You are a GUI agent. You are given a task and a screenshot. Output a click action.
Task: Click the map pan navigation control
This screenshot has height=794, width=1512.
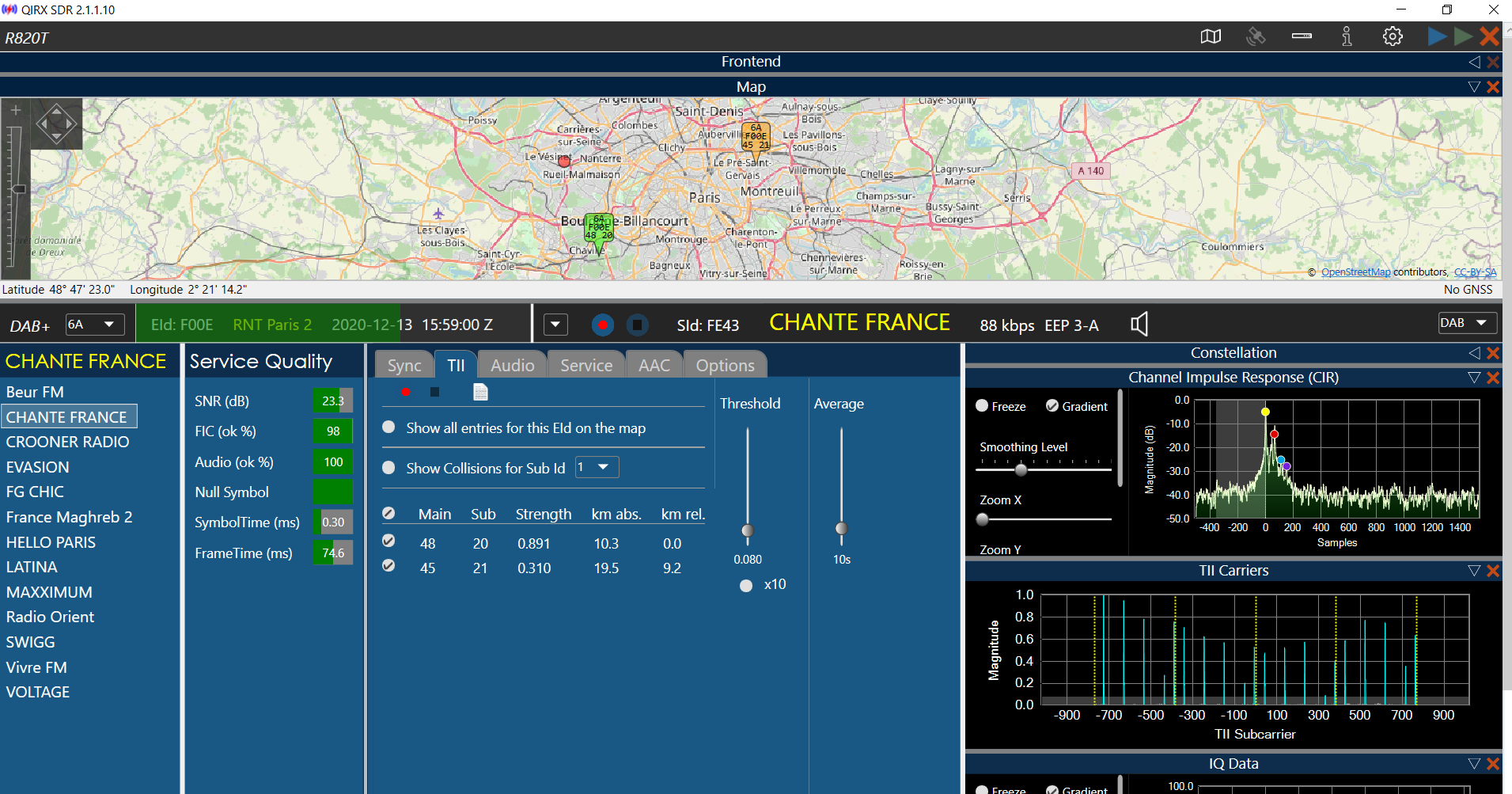click(x=57, y=123)
